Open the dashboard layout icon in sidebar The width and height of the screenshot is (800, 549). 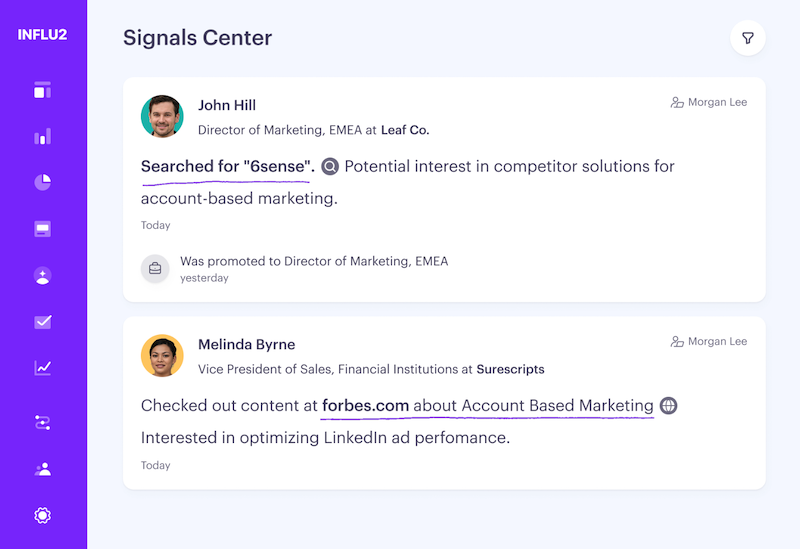point(42,90)
